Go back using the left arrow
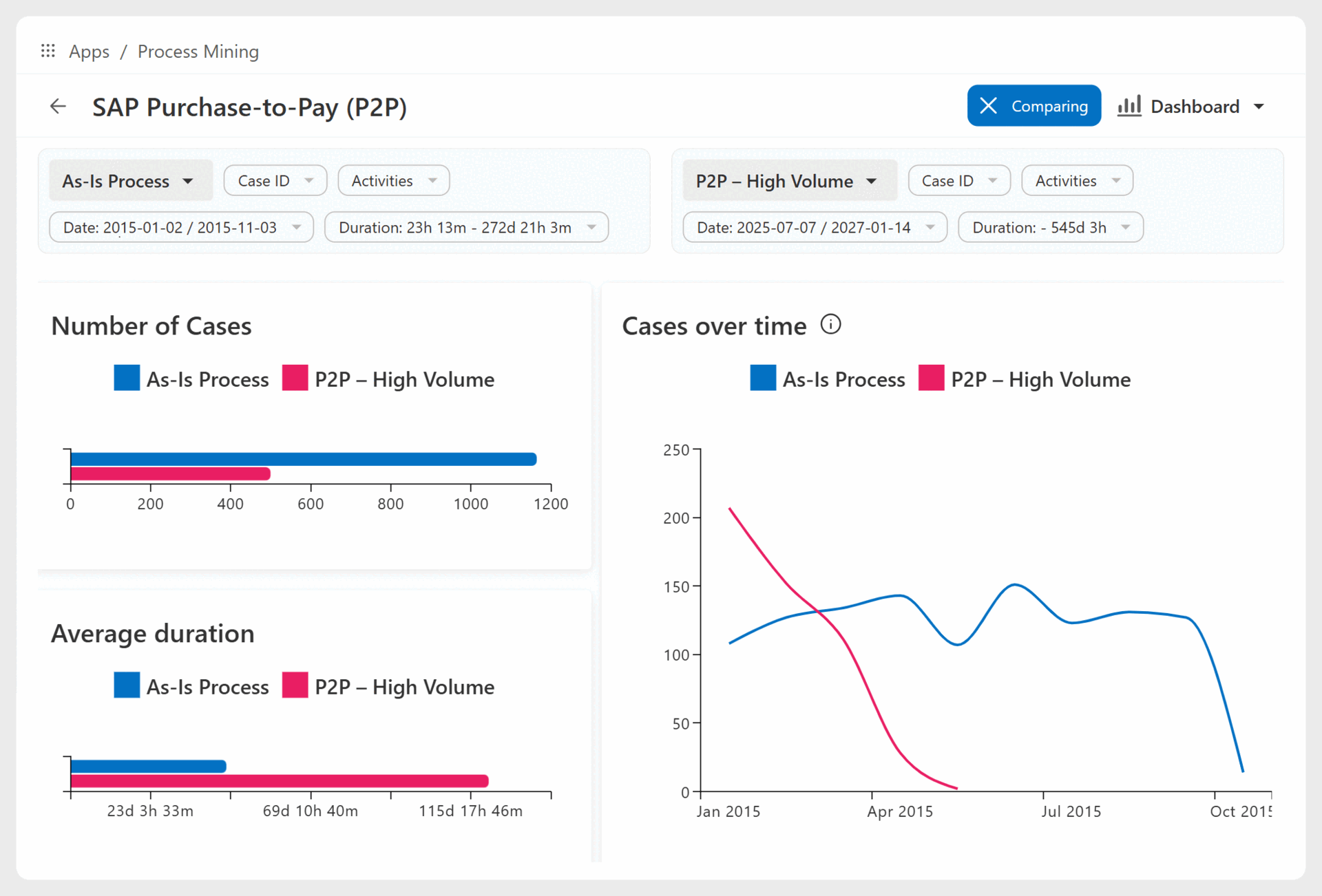 (59, 107)
